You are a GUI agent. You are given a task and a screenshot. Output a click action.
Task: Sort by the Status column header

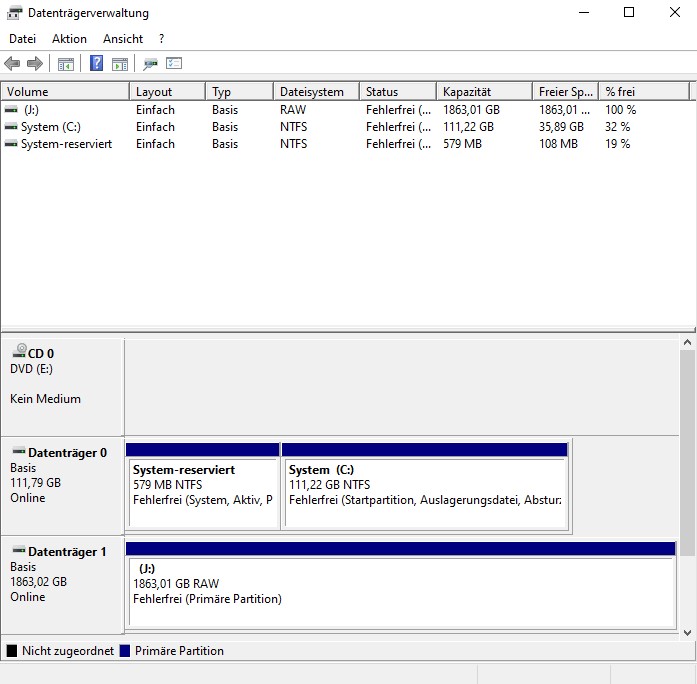(398, 92)
